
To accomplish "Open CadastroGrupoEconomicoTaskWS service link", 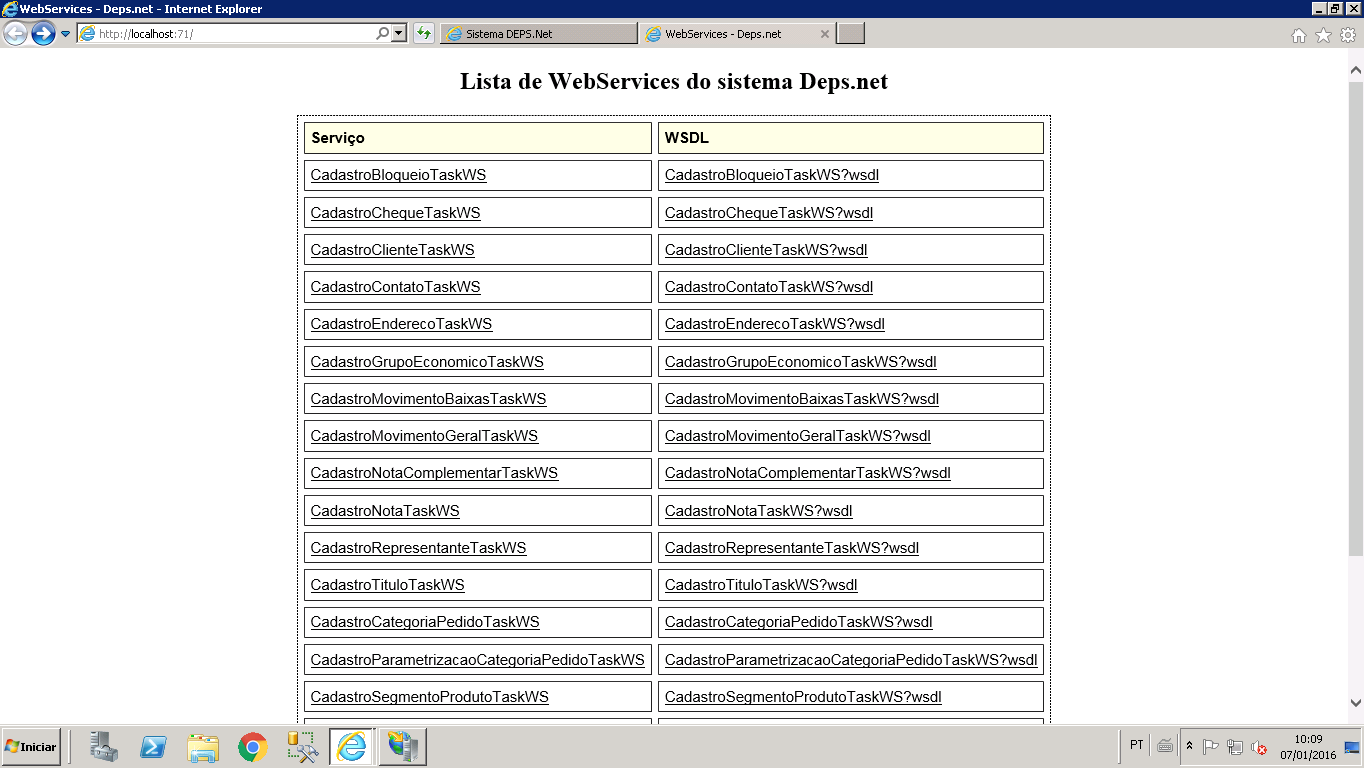I will 427,362.
